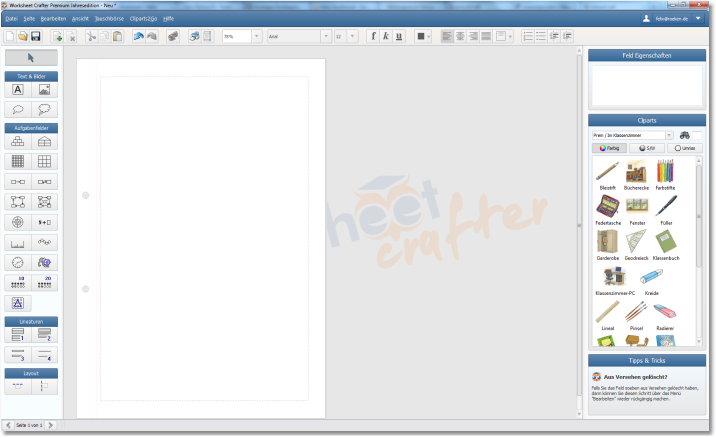Viewport: 716px width, 438px height.
Task: Open the Tauschbörse menu
Action: pyautogui.click(x=109, y=19)
